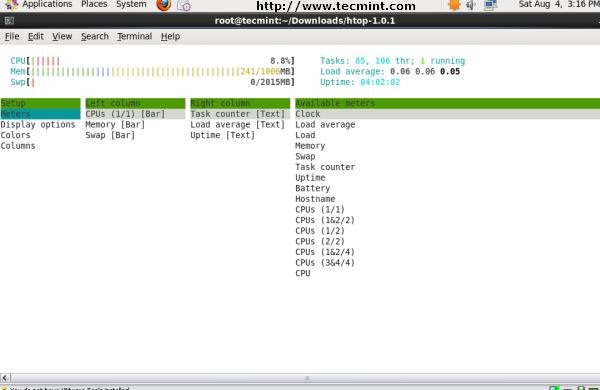Select Display options in Setup
This screenshot has width=600, height=390.
click(x=38, y=125)
